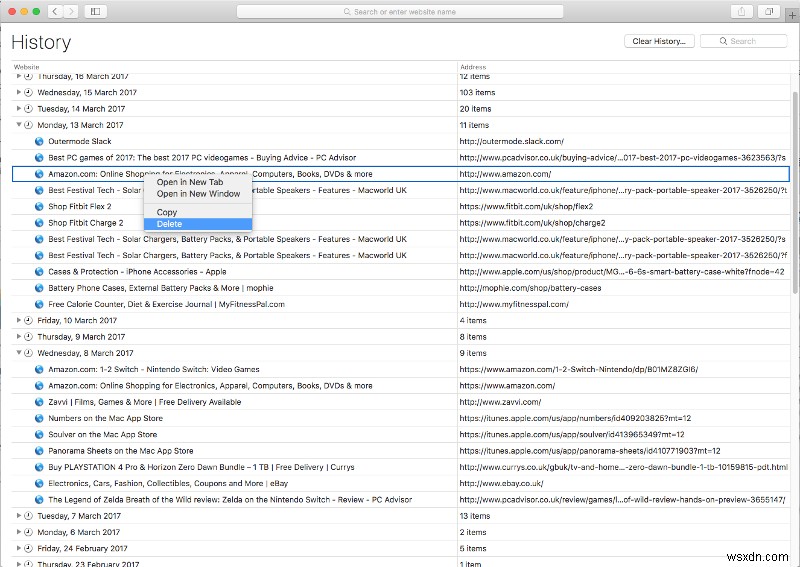The height and width of the screenshot is (567, 800).
Task: Click globe icon beside Cases & Protection entry
Action: click(x=39, y=272)
